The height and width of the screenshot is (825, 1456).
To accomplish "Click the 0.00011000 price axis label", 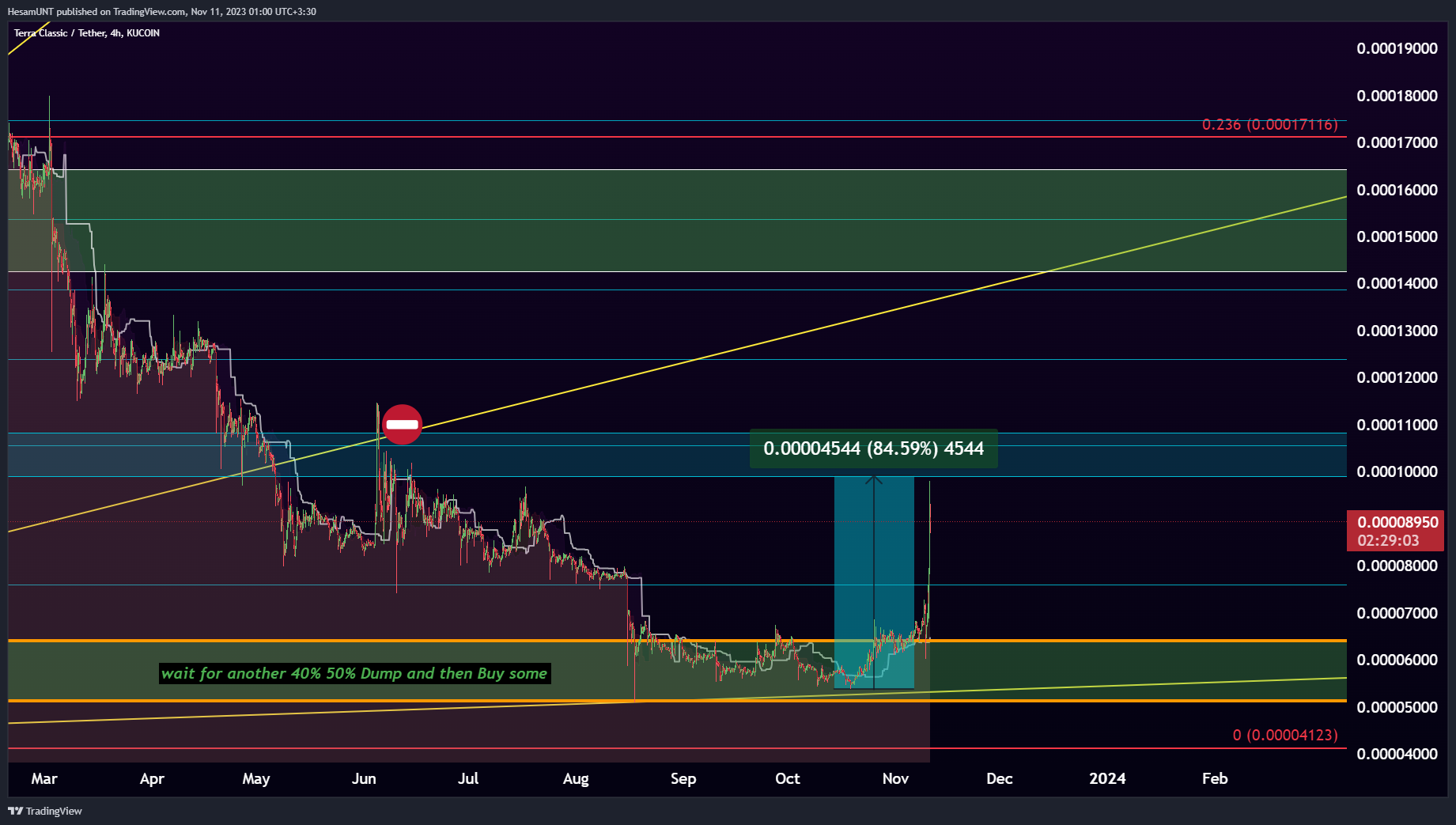I will point(1397,425).
